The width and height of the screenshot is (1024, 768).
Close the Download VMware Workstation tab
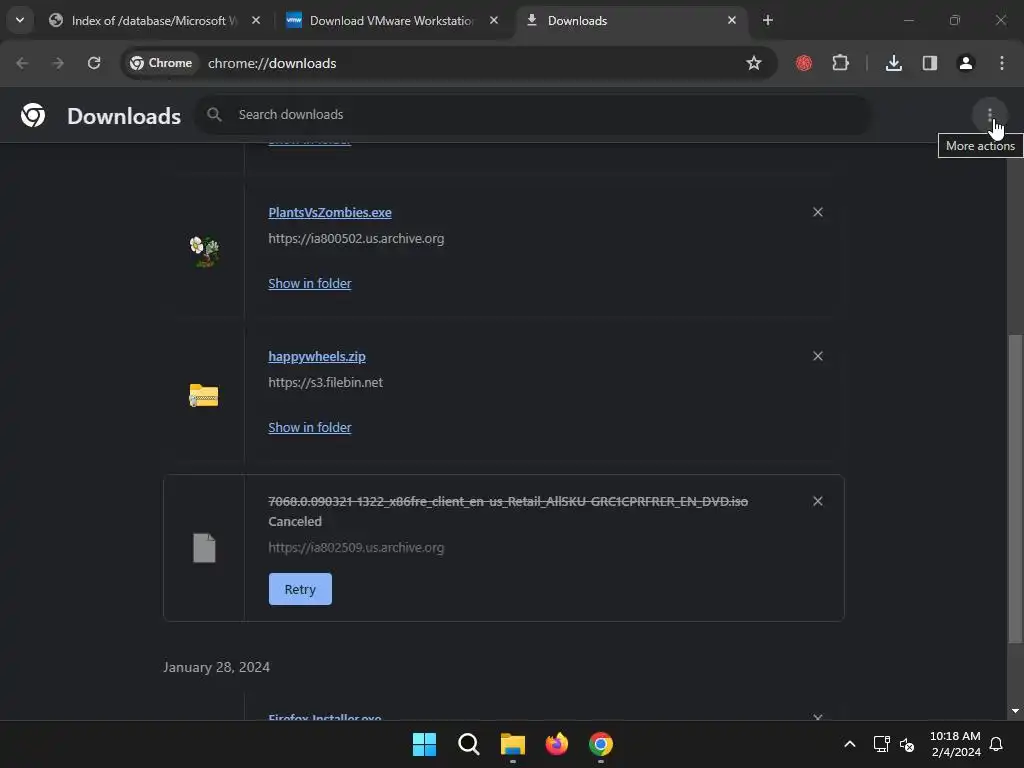click(494, 20)
